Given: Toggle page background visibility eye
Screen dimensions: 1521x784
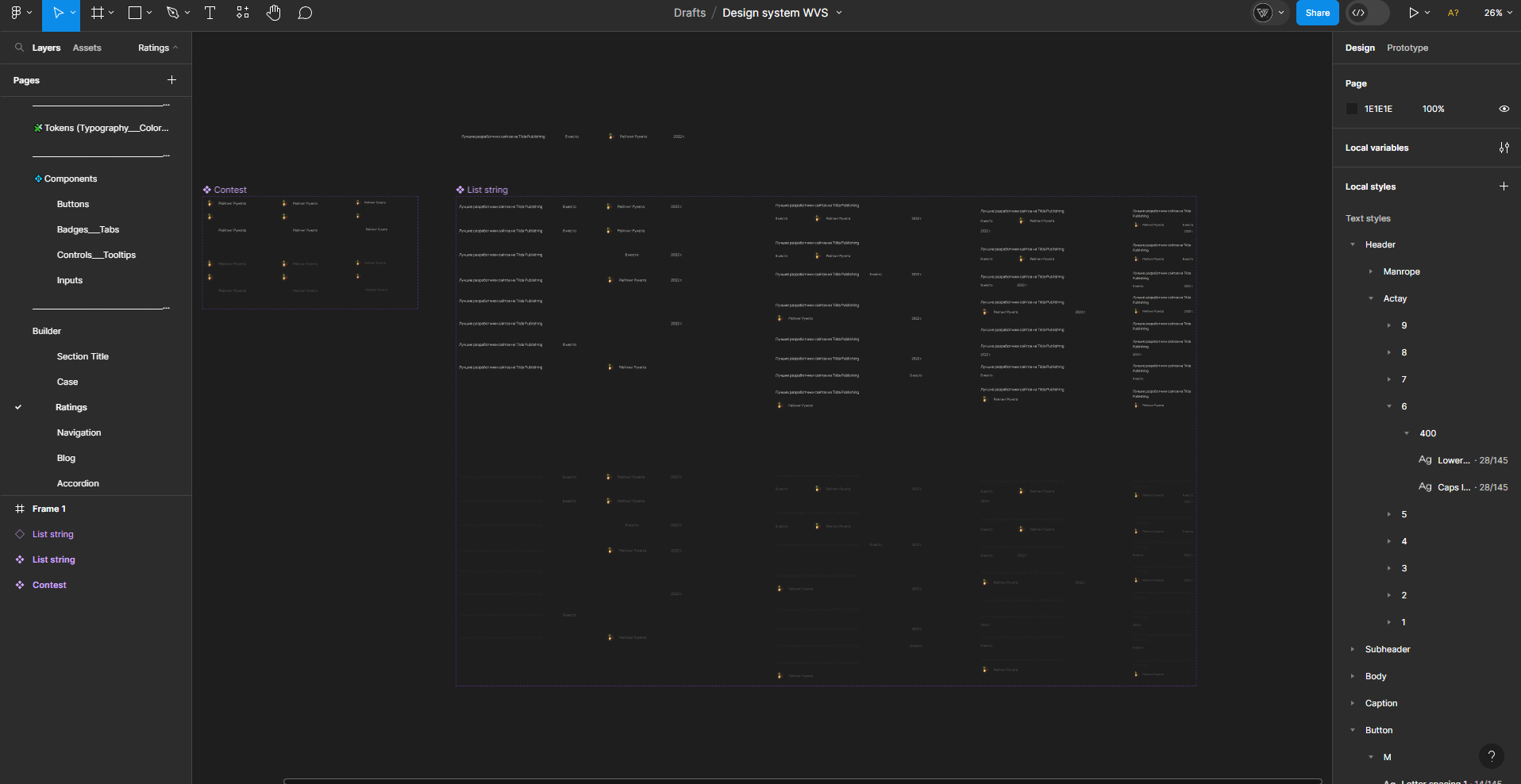Looking at the screenshot, I should pyautogui.click(x=1504, y=109).
